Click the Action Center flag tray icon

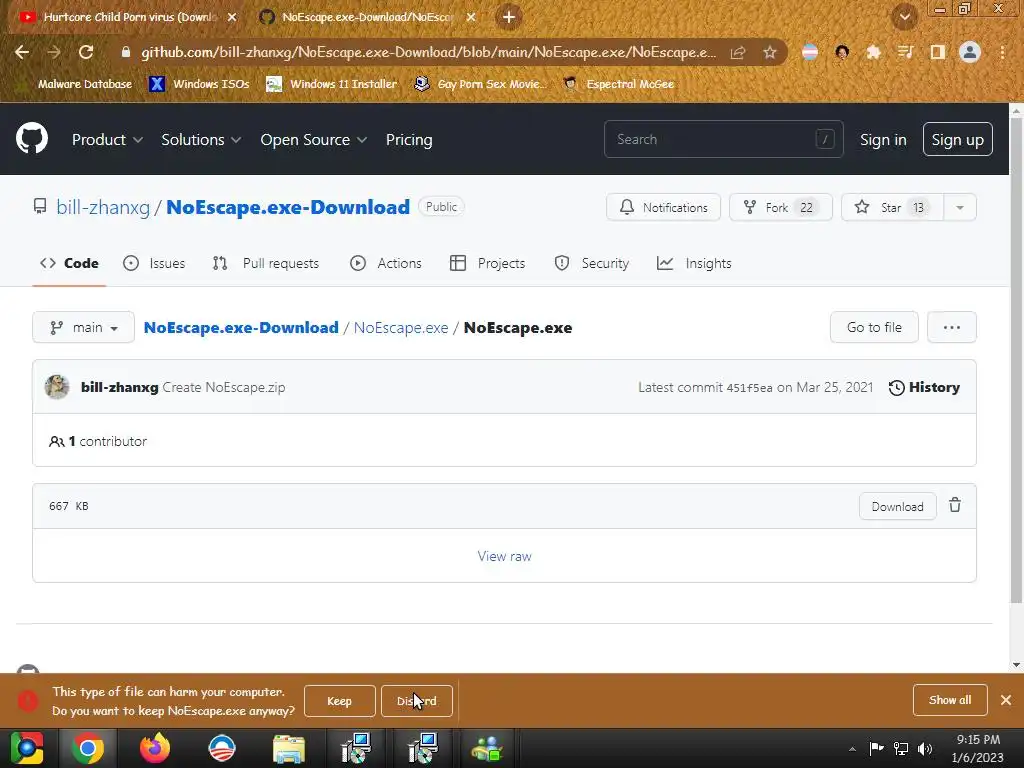(x=876, y=748)
